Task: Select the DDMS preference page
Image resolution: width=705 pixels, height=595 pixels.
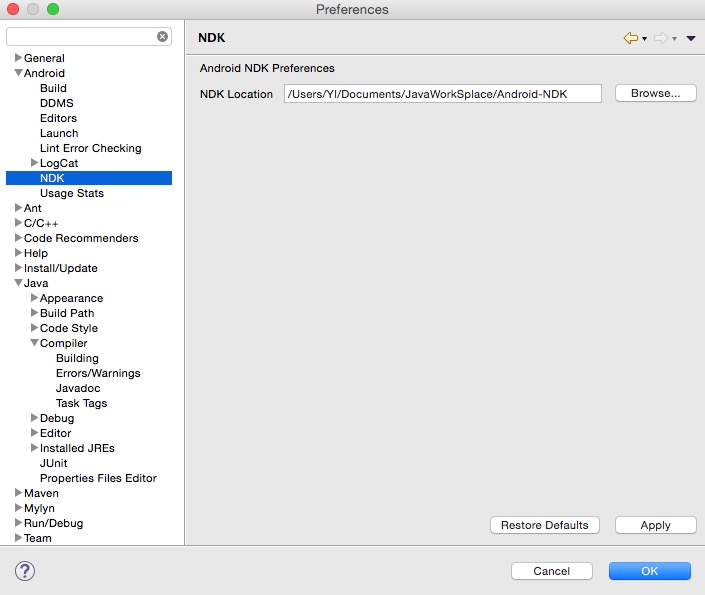Action: tap(56, 103)
